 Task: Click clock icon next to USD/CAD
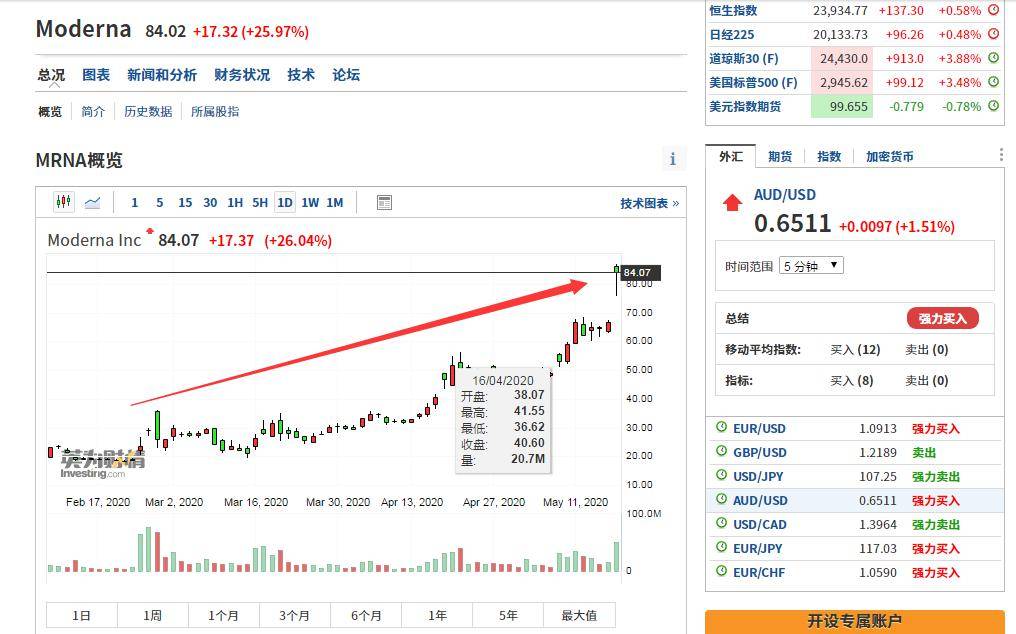721,523
